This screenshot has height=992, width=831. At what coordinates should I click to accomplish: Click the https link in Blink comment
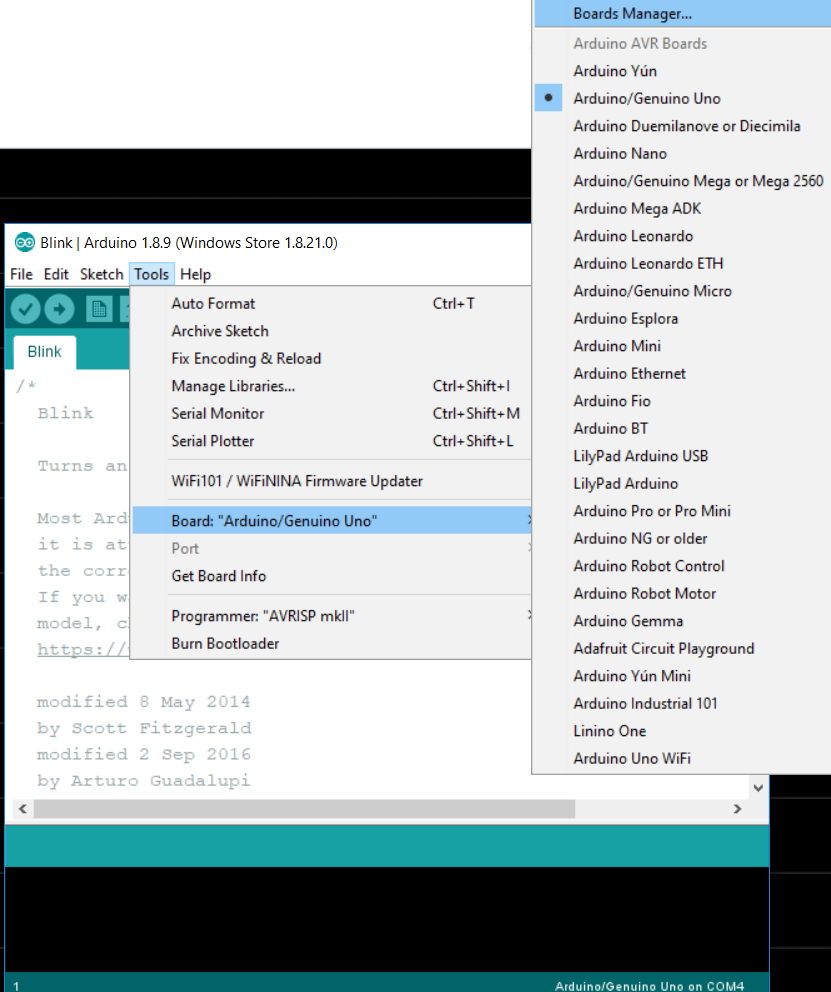[83, 650]
